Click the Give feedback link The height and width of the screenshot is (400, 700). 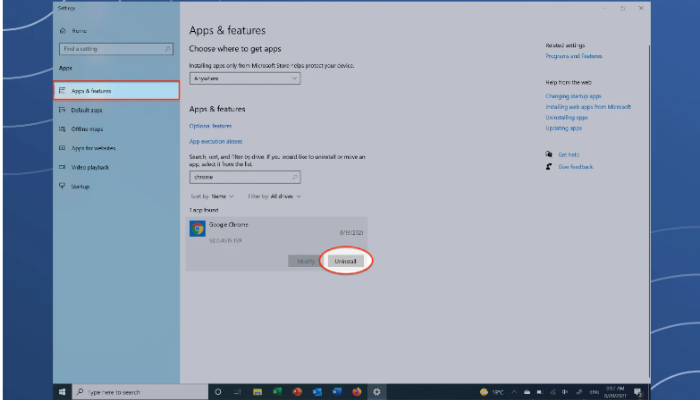[576, 167]
